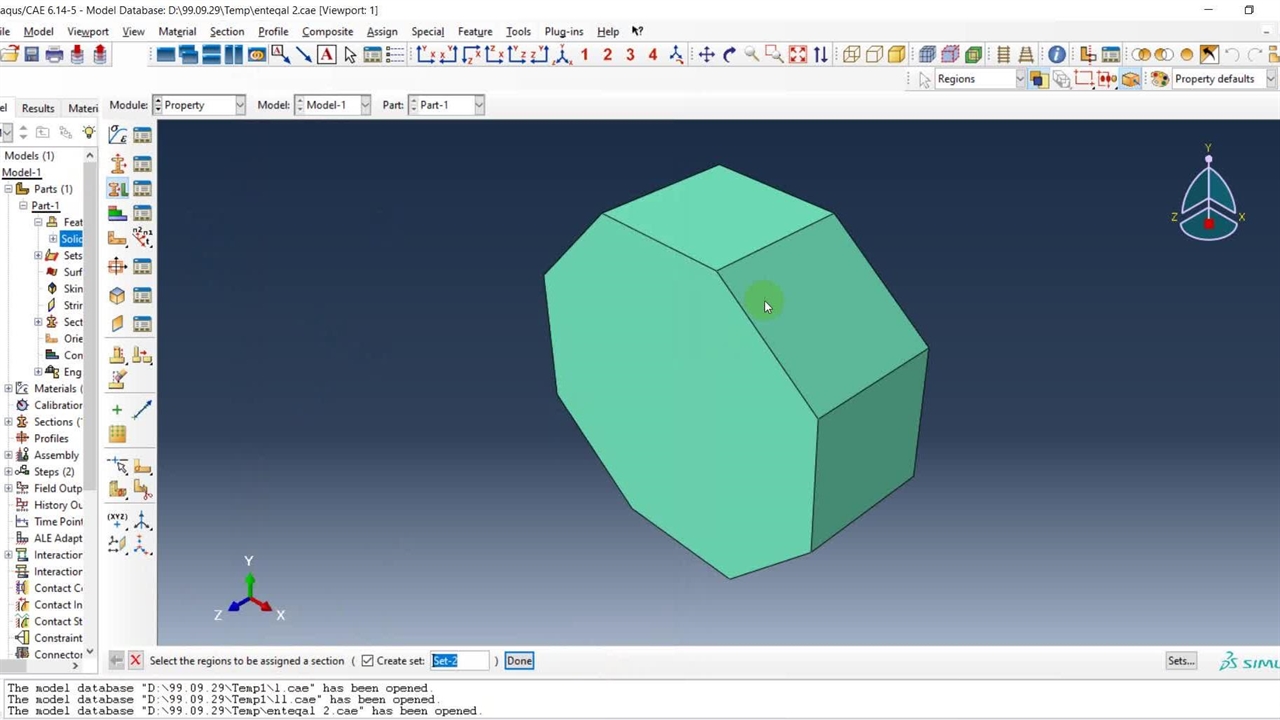Switch to the Results tab
The height and width of the screenshot is (720, 1280).
click(38, 108)
